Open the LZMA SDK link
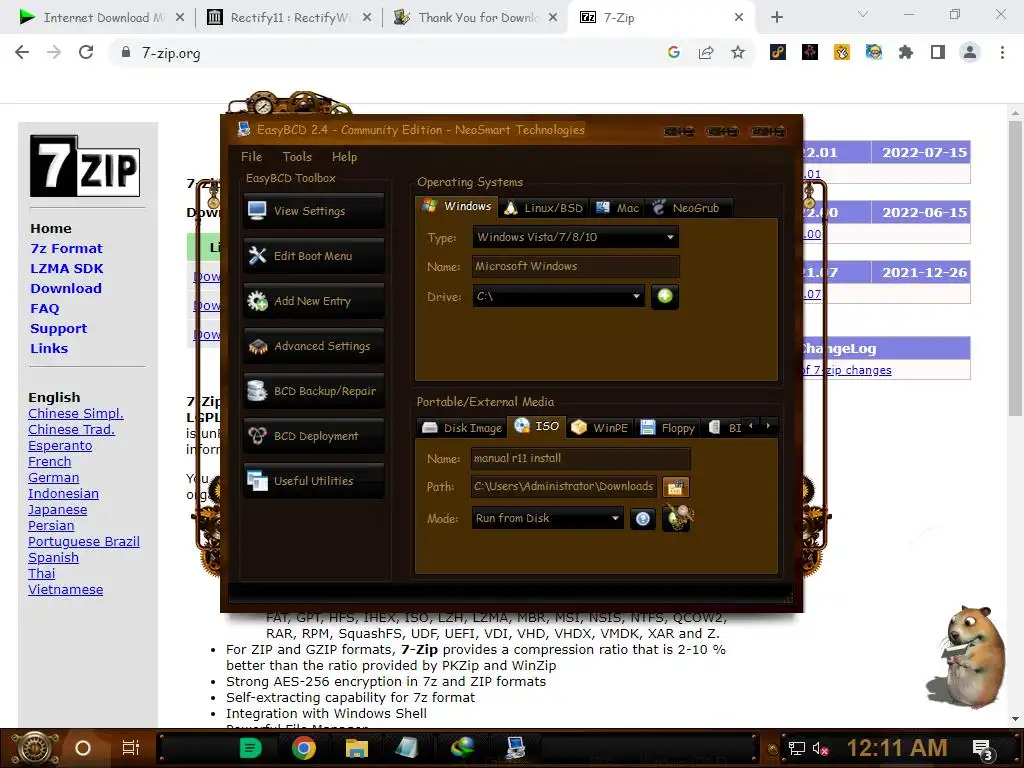Screen dimensions: 1024x768 67,268
